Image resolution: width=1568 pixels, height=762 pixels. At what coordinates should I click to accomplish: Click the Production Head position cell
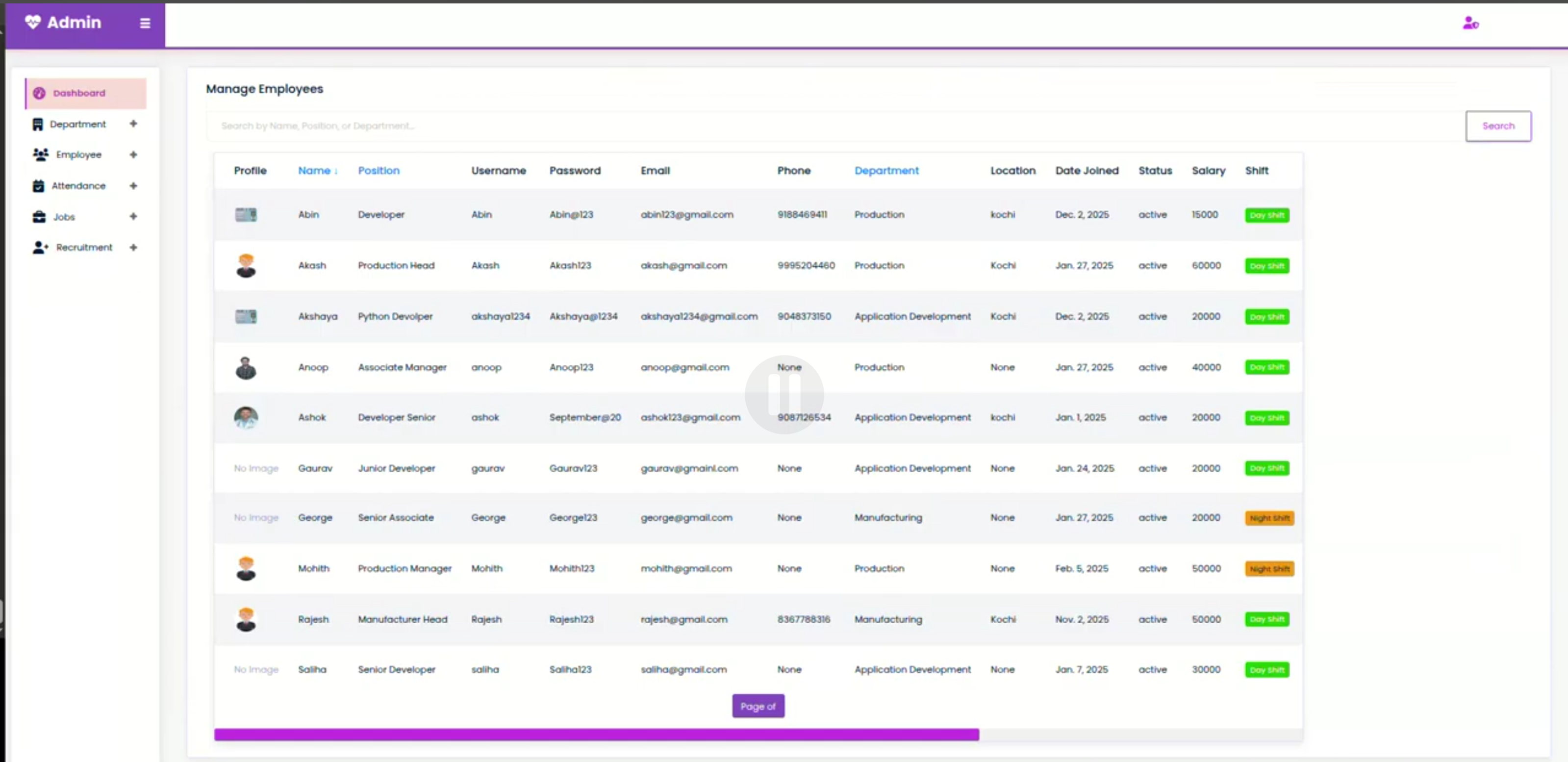[396, 265]
